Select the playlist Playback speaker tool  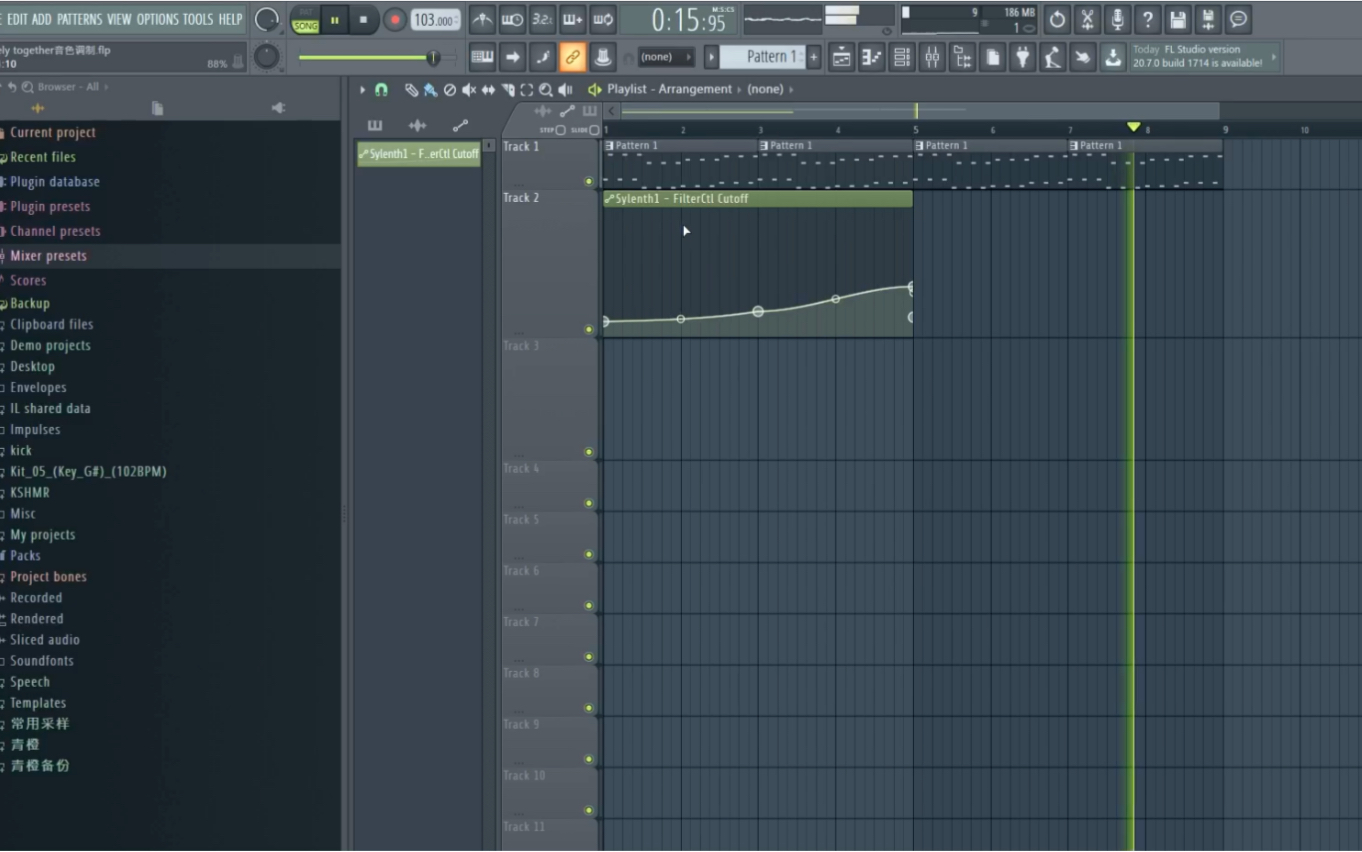[565, 90]
